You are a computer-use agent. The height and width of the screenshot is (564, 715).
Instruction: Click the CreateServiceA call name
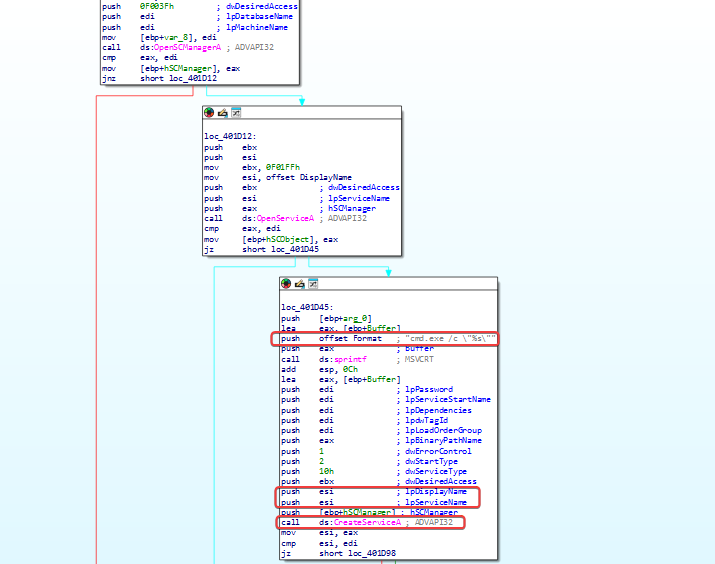367,523
